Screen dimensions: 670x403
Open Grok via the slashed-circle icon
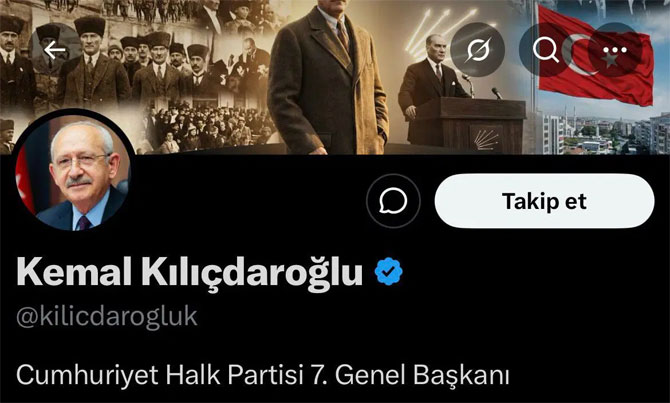(478, 50)
